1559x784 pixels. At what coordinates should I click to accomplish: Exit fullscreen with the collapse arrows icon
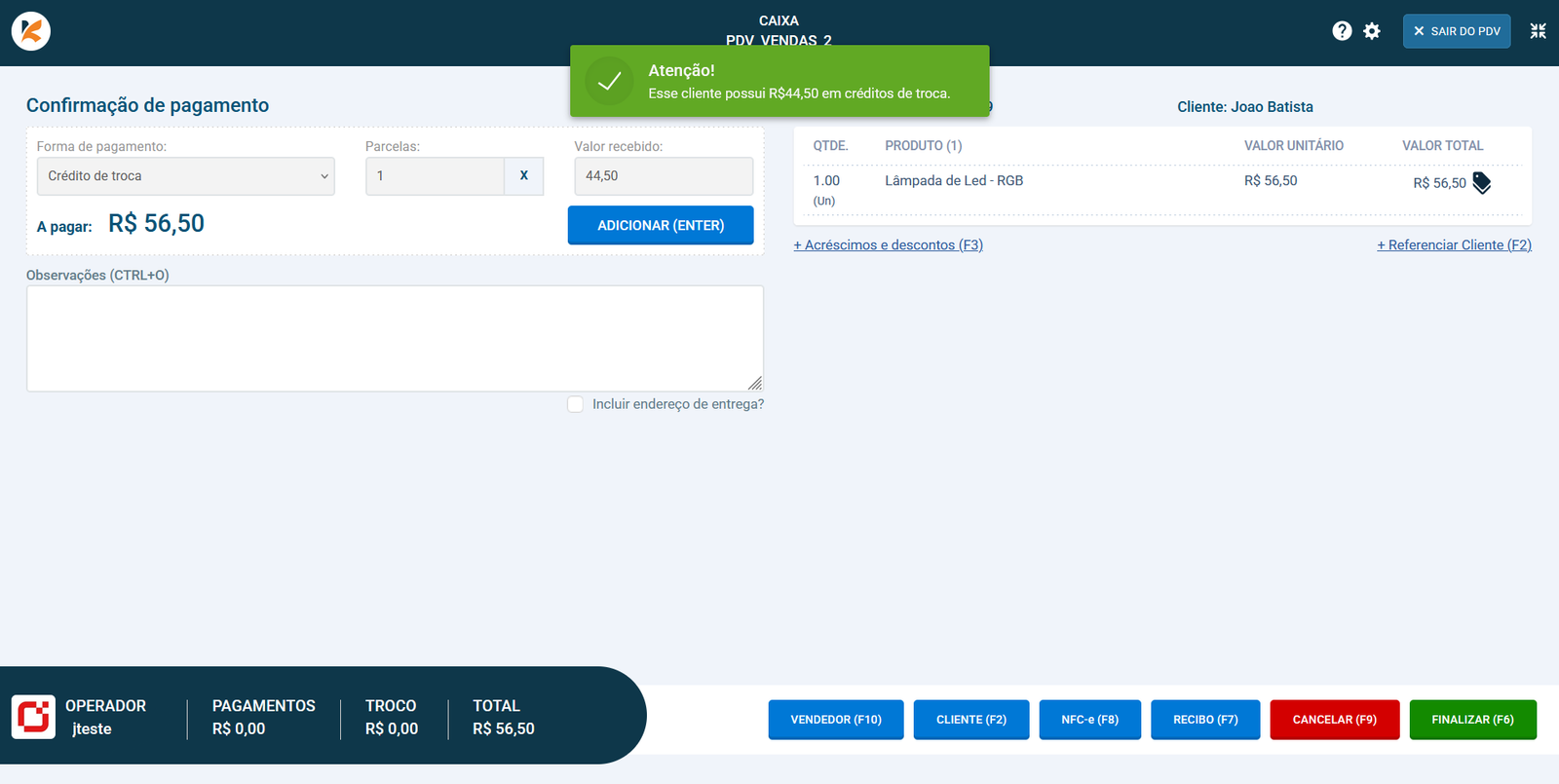pyautogui.click(x=1538, y=31)
